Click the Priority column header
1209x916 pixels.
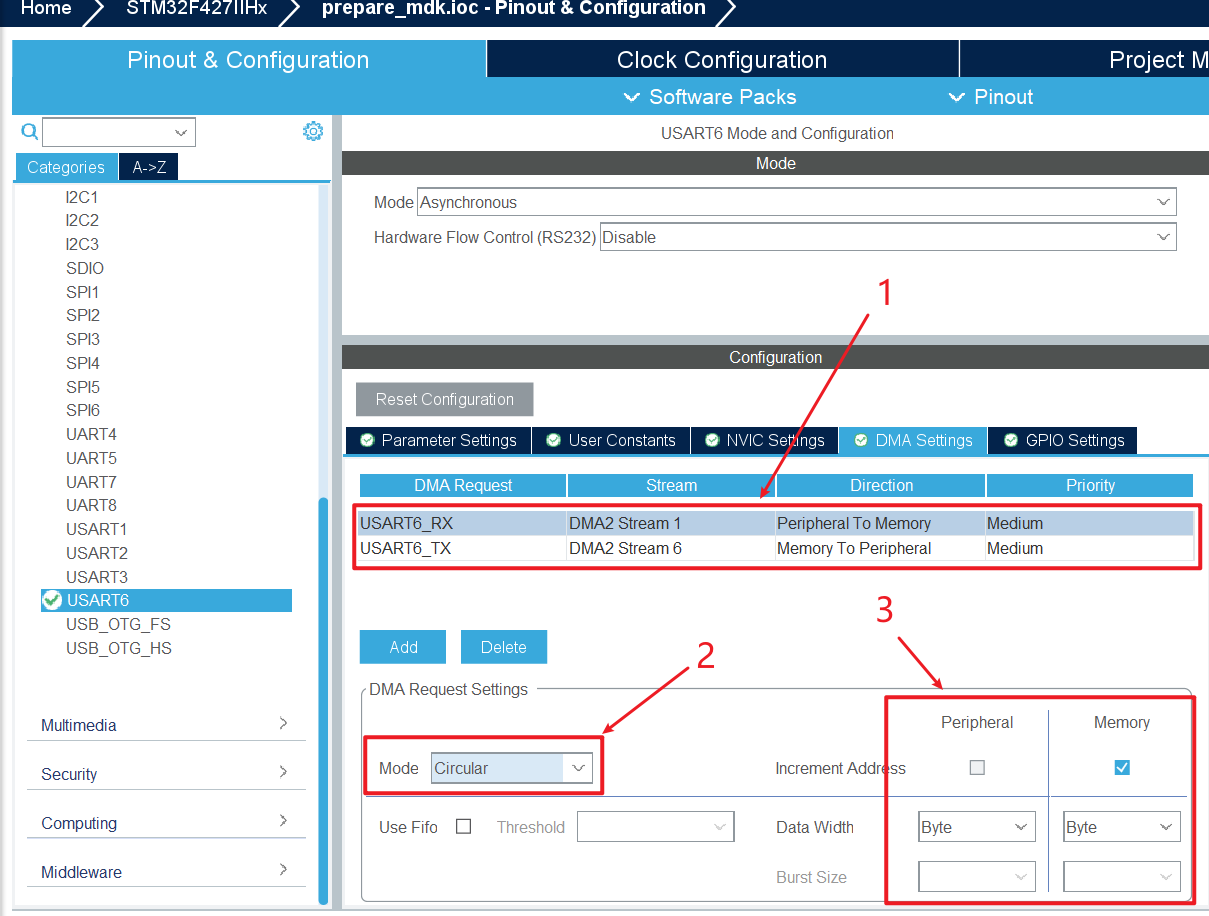tap(1090, 485)
